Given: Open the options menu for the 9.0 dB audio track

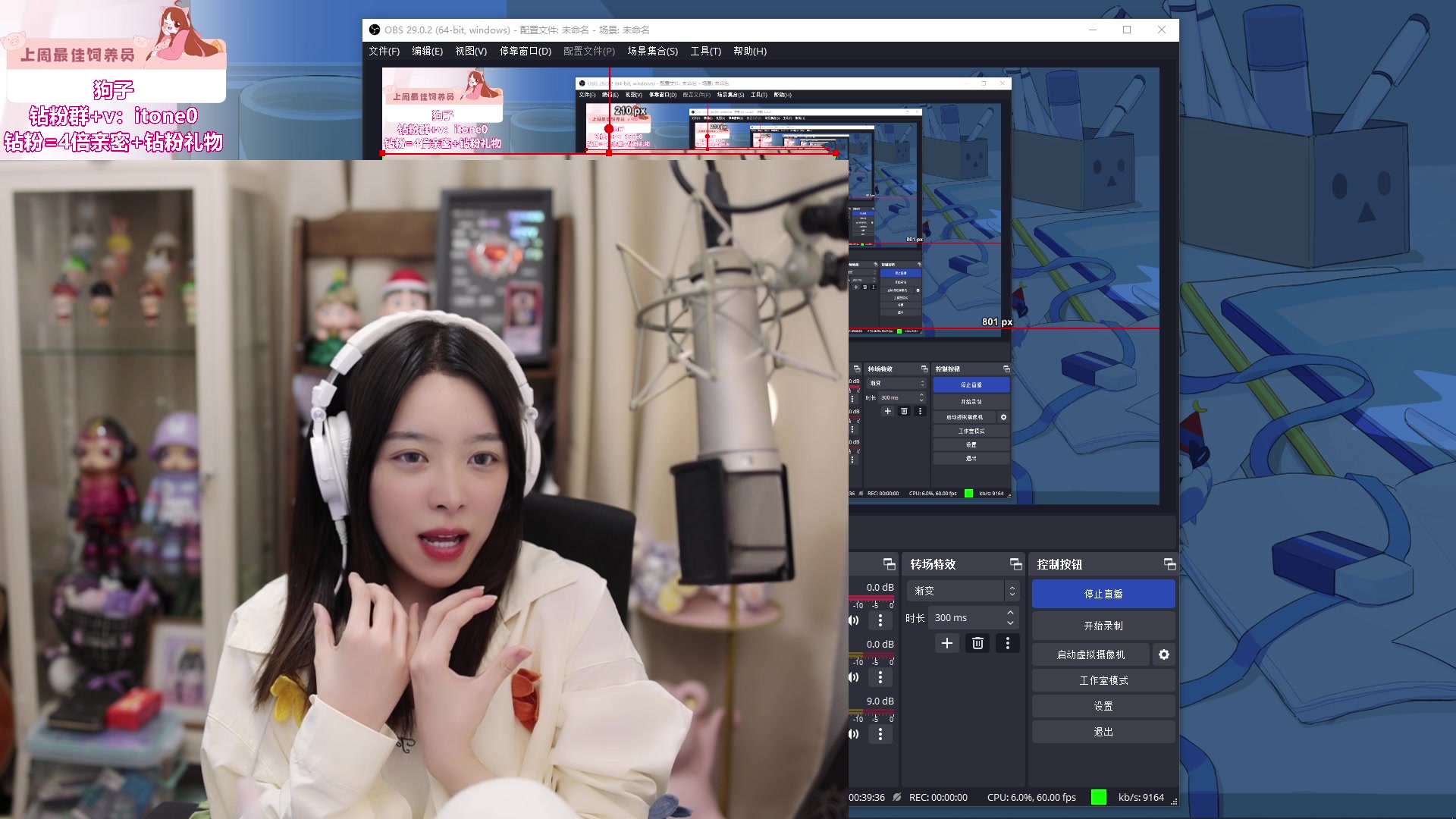Looking at the screenshot, I should point(880,734).
